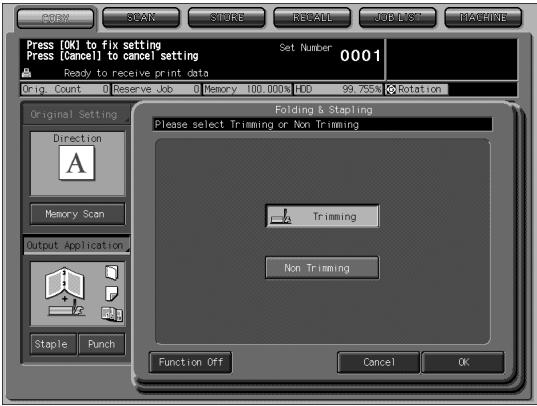Click the Function Off button

191,362
